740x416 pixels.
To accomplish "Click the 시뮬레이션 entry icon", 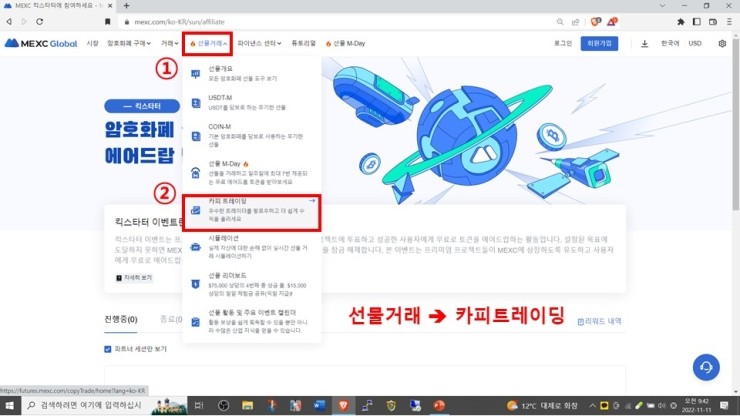I will pyautogui.click(x=195, y=247).
